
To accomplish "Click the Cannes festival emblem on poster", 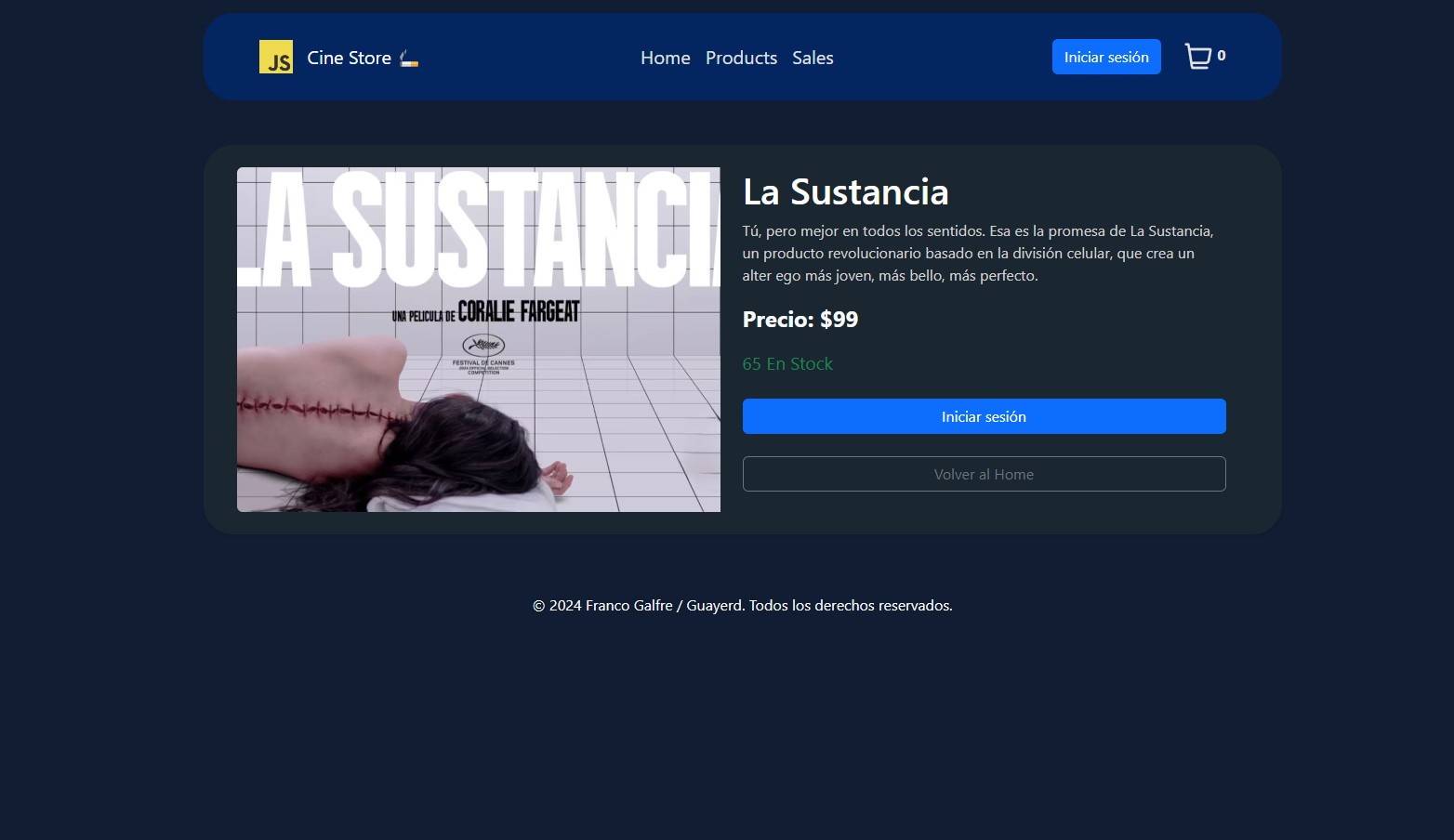I will click(483, 346).
